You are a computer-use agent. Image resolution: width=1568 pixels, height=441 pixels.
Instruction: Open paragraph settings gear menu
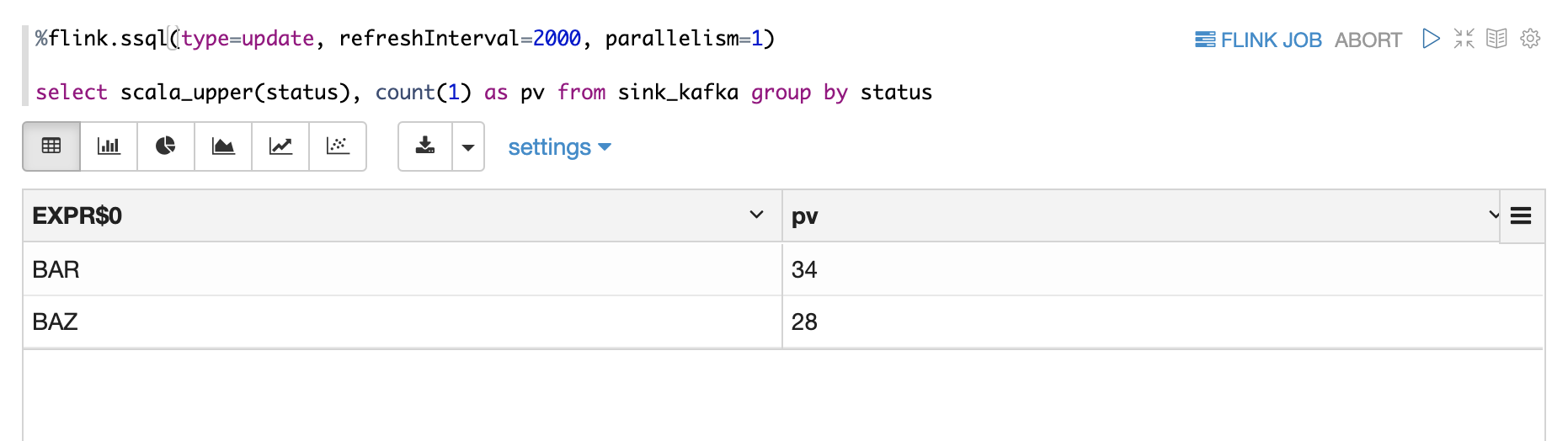tap(1530, 39)
